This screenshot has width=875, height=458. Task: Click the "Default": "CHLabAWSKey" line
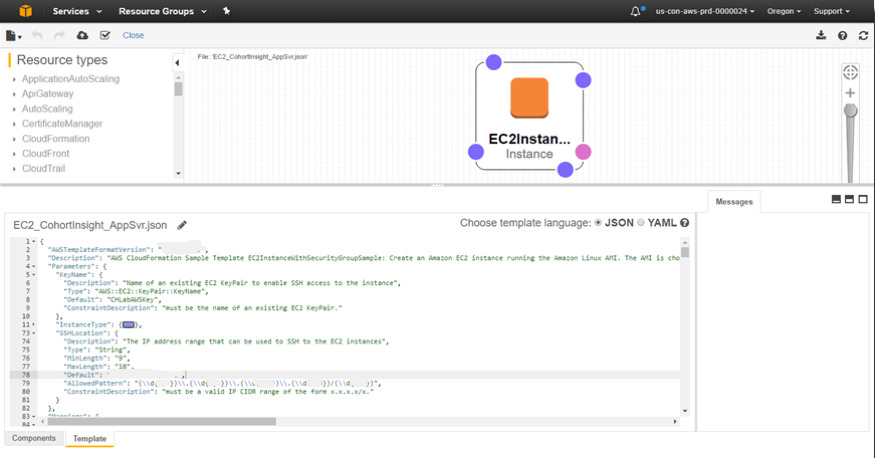tap(112, 300)
